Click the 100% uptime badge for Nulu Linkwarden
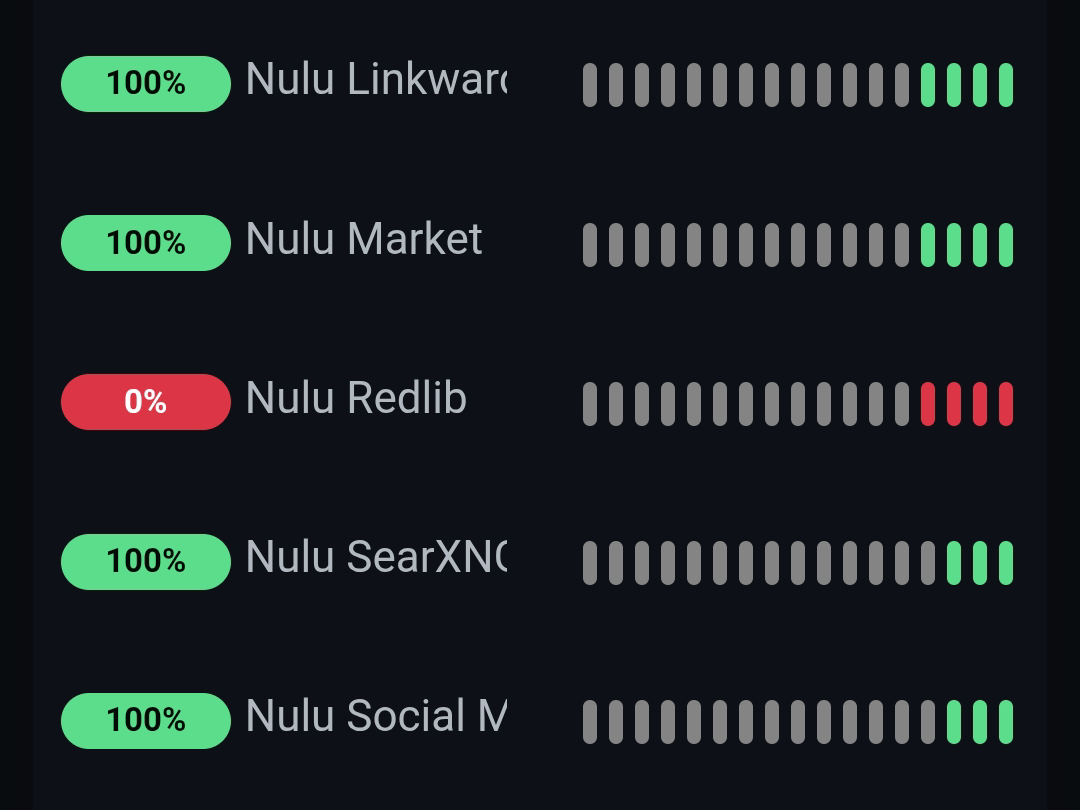 (146, 84)
